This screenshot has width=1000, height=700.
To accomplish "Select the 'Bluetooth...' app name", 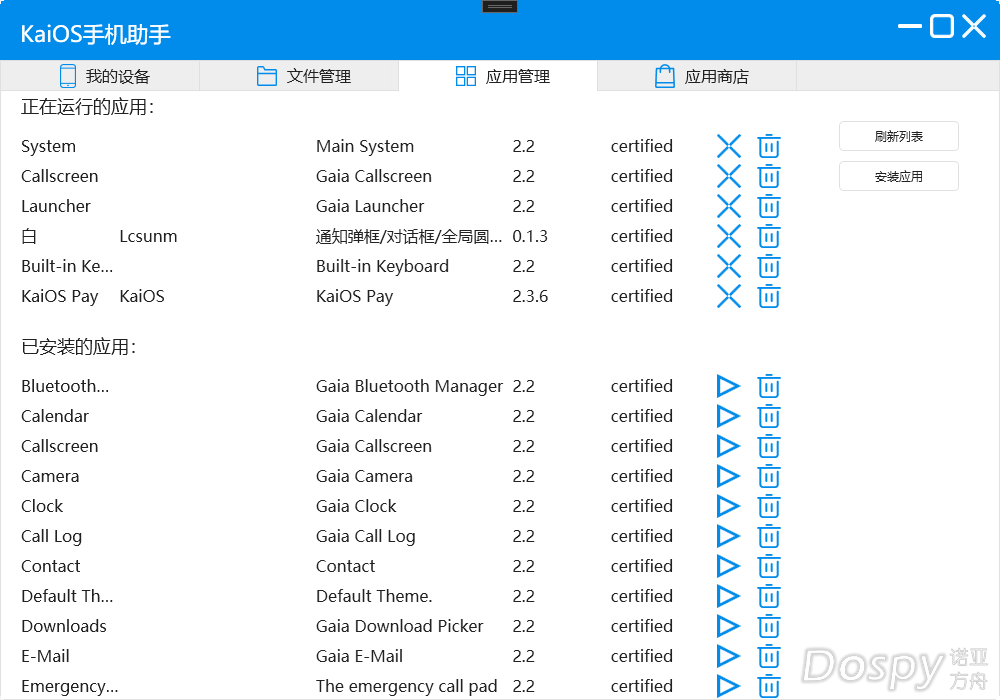I will pyautogui.click(x=65, y=386).
